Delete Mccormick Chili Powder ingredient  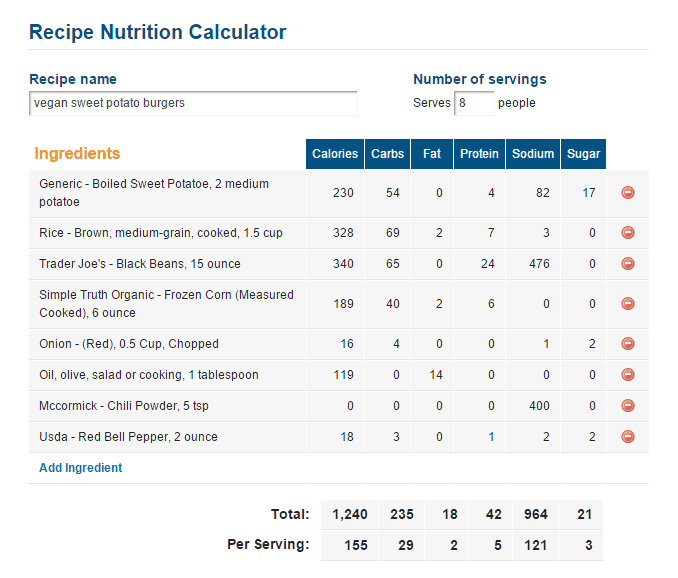pos(628,406)
